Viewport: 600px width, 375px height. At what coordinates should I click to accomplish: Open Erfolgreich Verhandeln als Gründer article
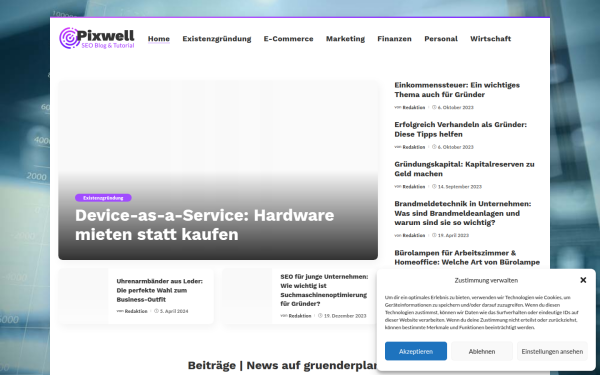(460, 129)
